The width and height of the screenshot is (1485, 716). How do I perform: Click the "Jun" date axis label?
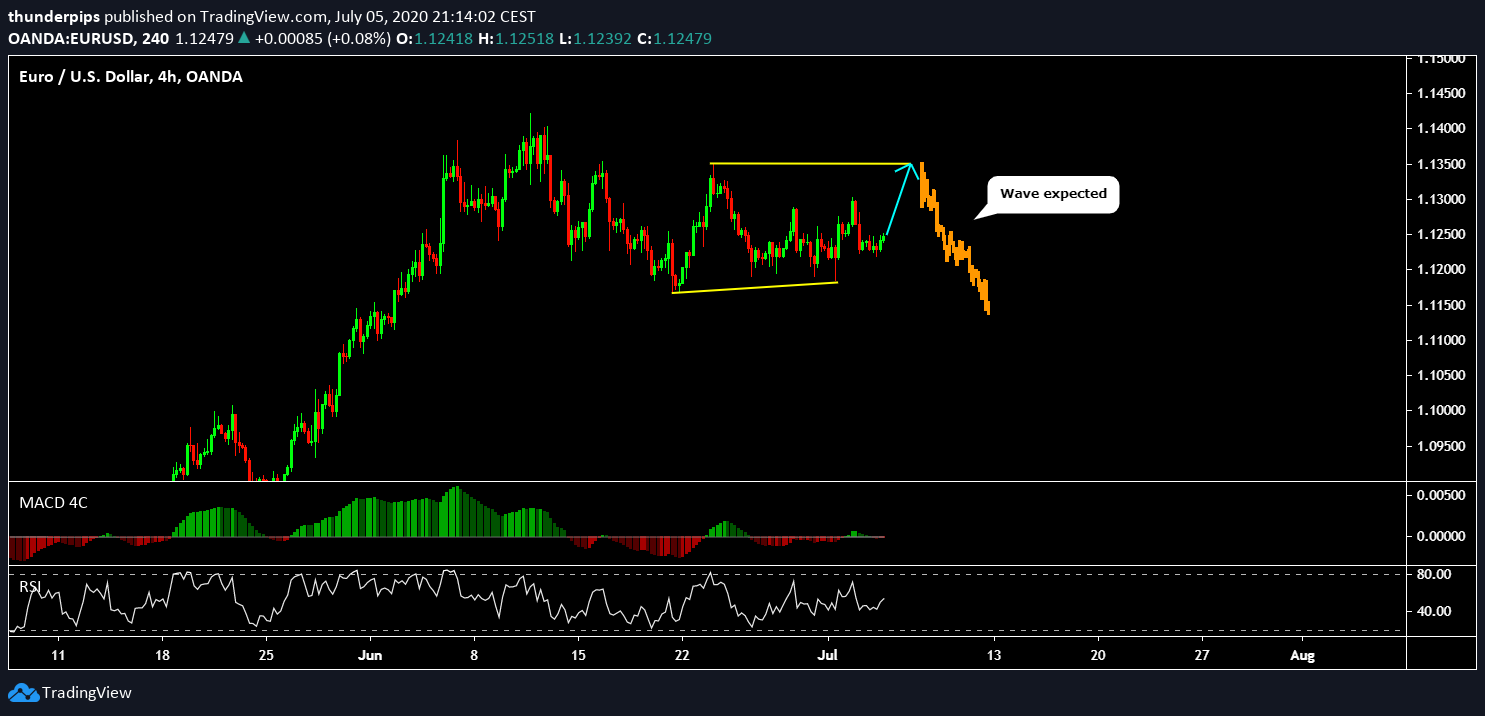[x=370, y=656]
